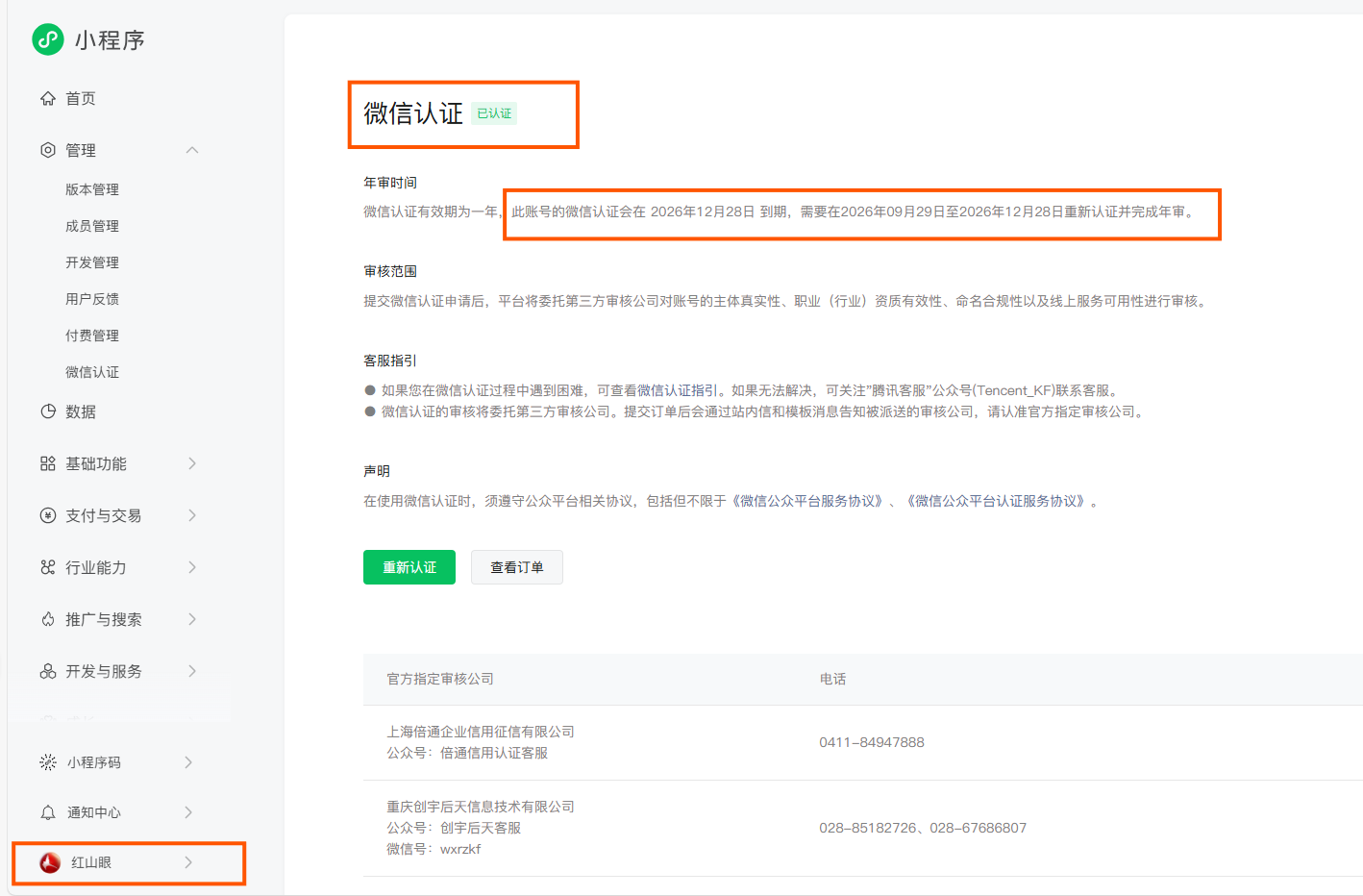Click the mini program code icon beside 小程序码
The height and width of the screenshot is (896, 1363).
pyautogui.click(x=48, y=762)
